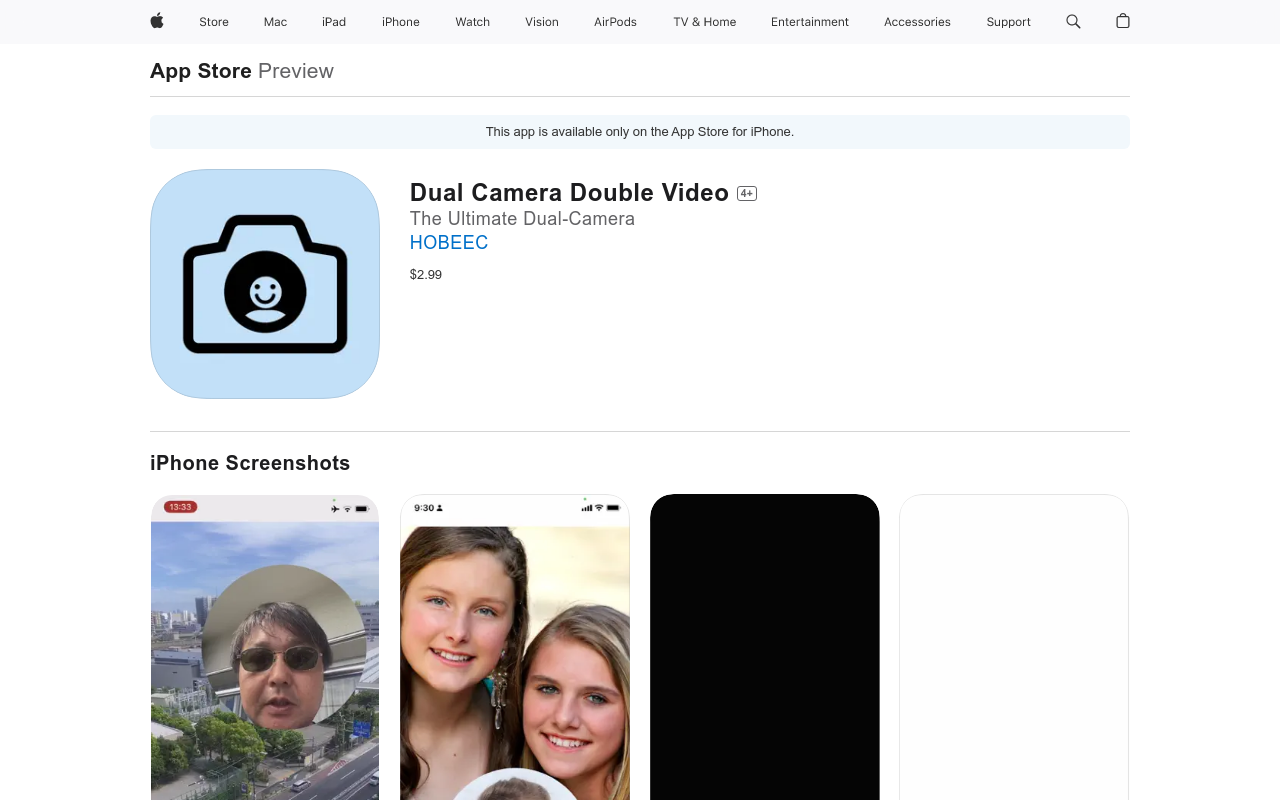
Task: Open the Entertainment menu
Action: (810, 22)
